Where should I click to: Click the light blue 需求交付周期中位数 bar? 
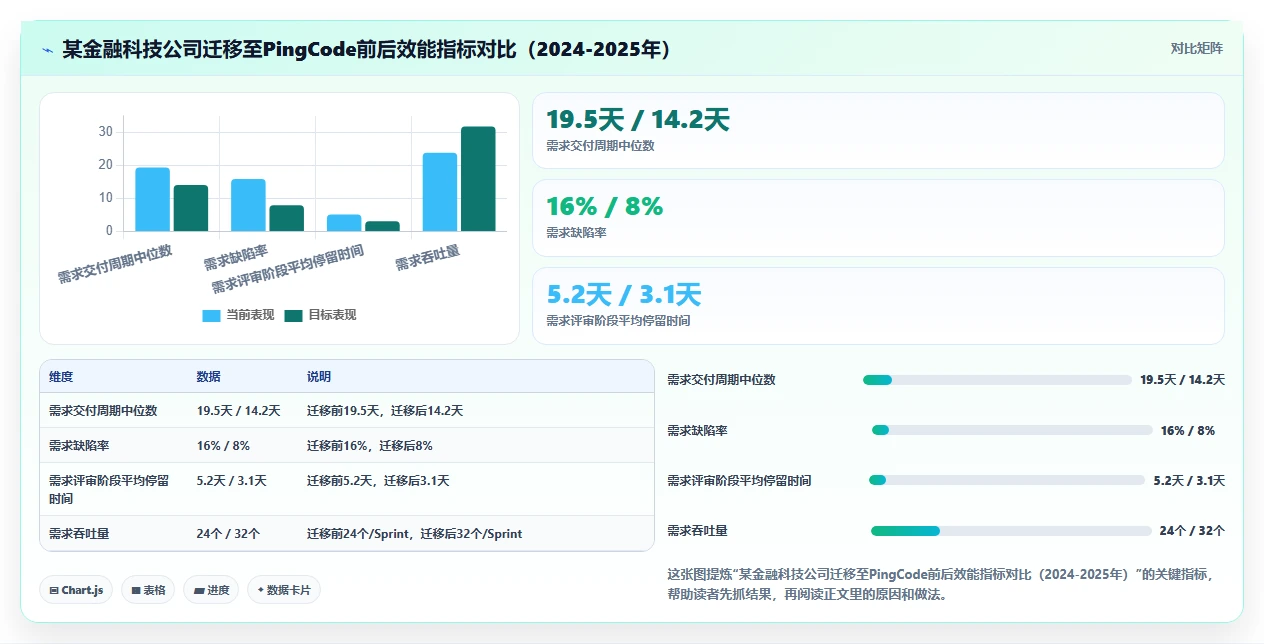click(152, 199)
